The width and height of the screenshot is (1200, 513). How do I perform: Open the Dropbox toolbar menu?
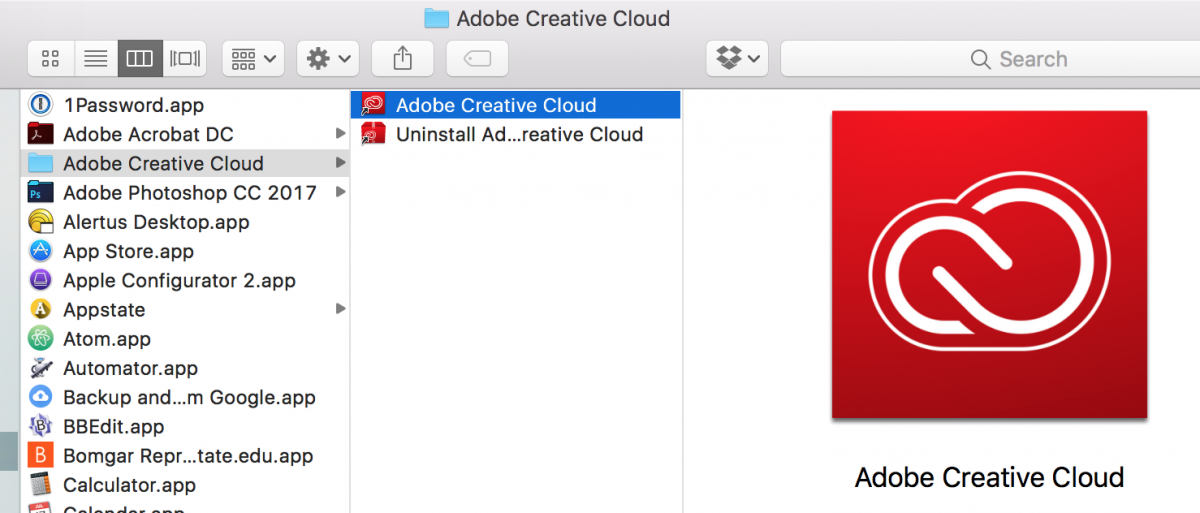point(737,59)
